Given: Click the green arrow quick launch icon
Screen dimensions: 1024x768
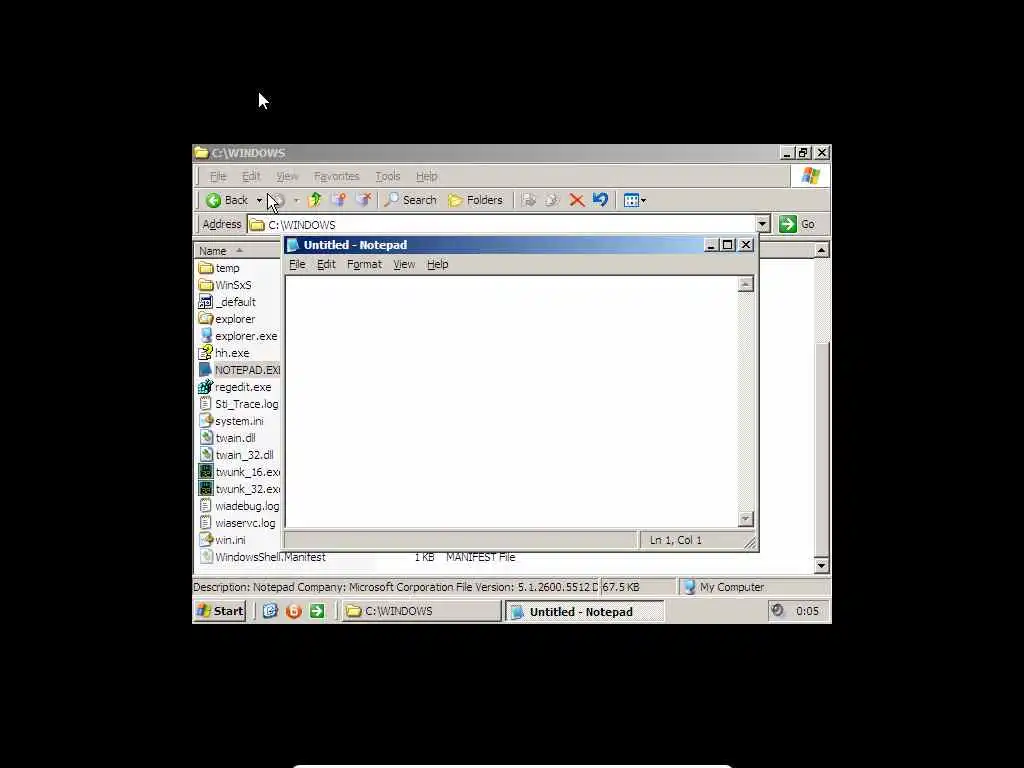Looking at the screenshot, I should coord(317,611).
